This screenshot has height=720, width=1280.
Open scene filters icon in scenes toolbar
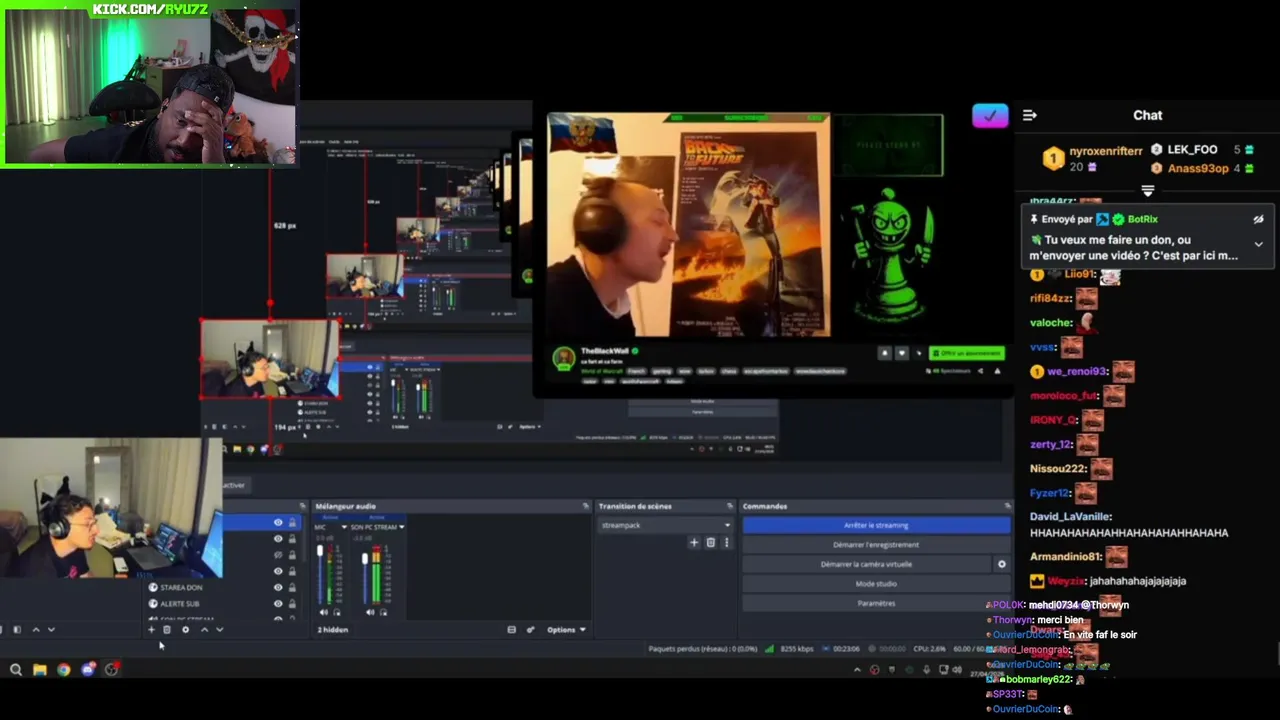17,630
